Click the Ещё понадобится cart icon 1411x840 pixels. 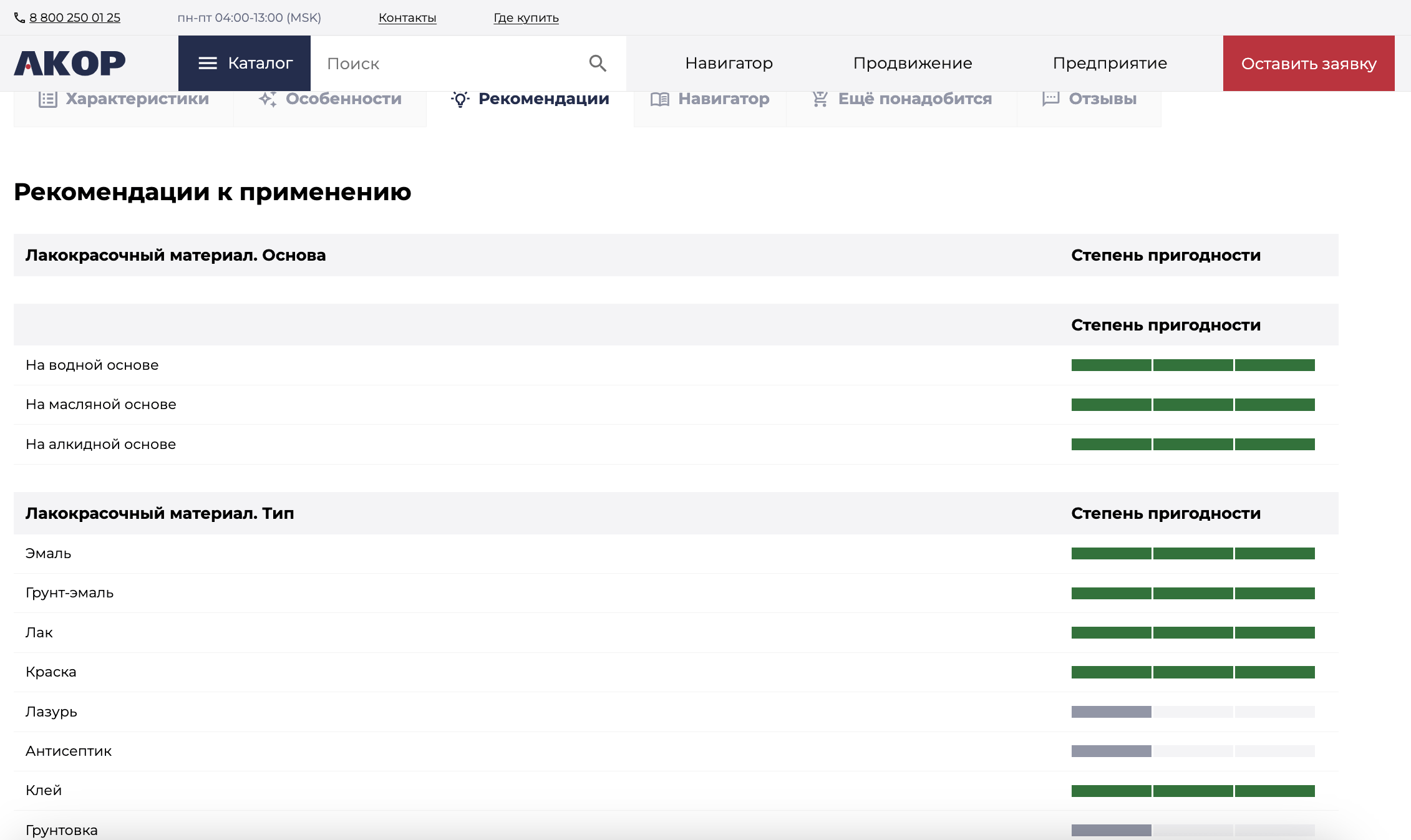coord(820,99)
